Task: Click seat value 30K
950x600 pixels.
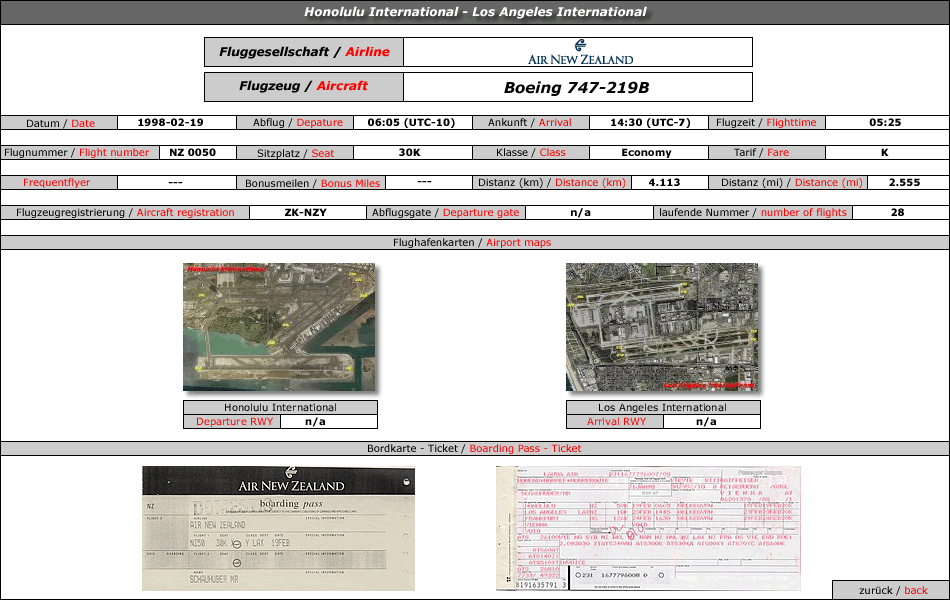Action: [410, 153]
